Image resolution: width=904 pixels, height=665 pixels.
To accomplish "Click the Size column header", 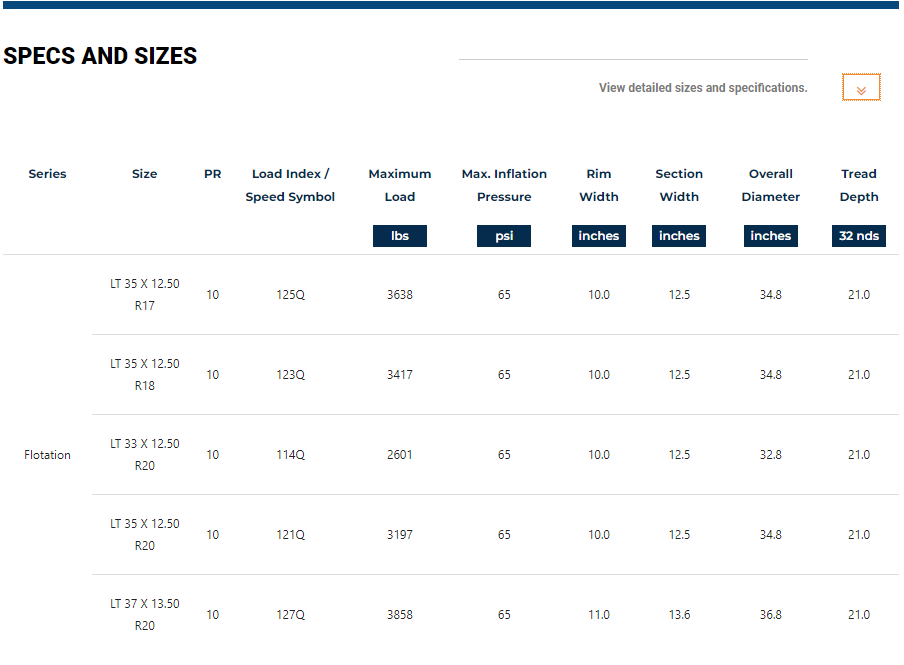I will [x=145, y=174].
